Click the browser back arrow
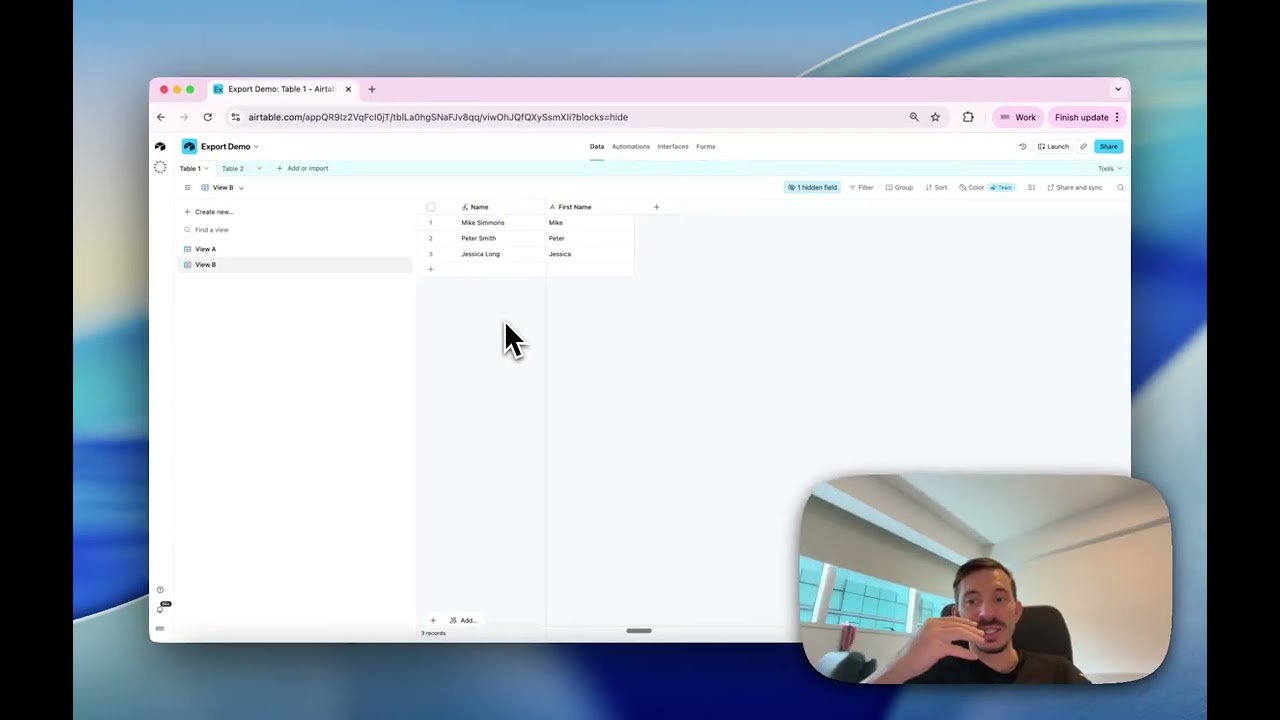This screenshot has height=720, width=1280. coord(160,117)
